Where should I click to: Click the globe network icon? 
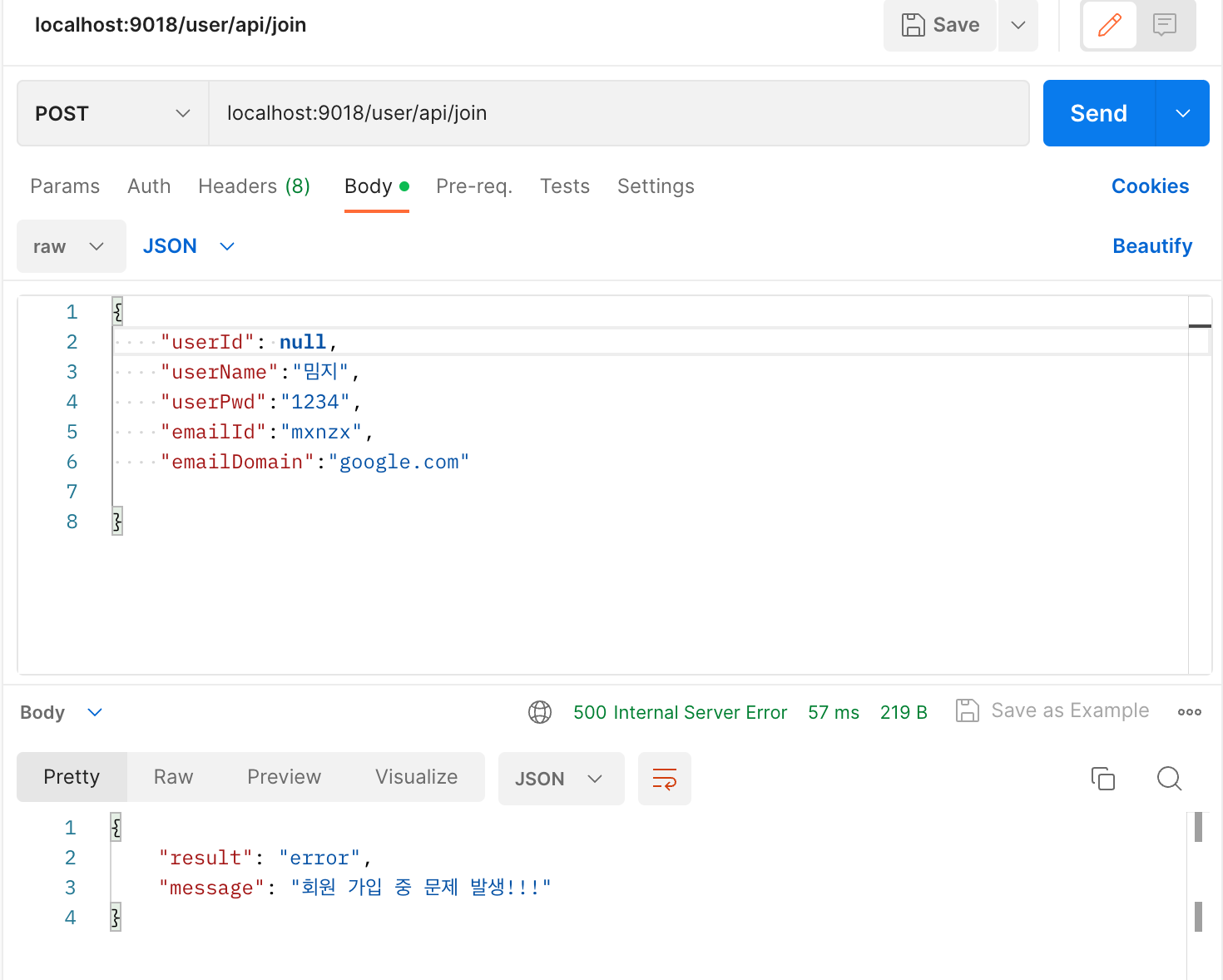tap(540, 712)
